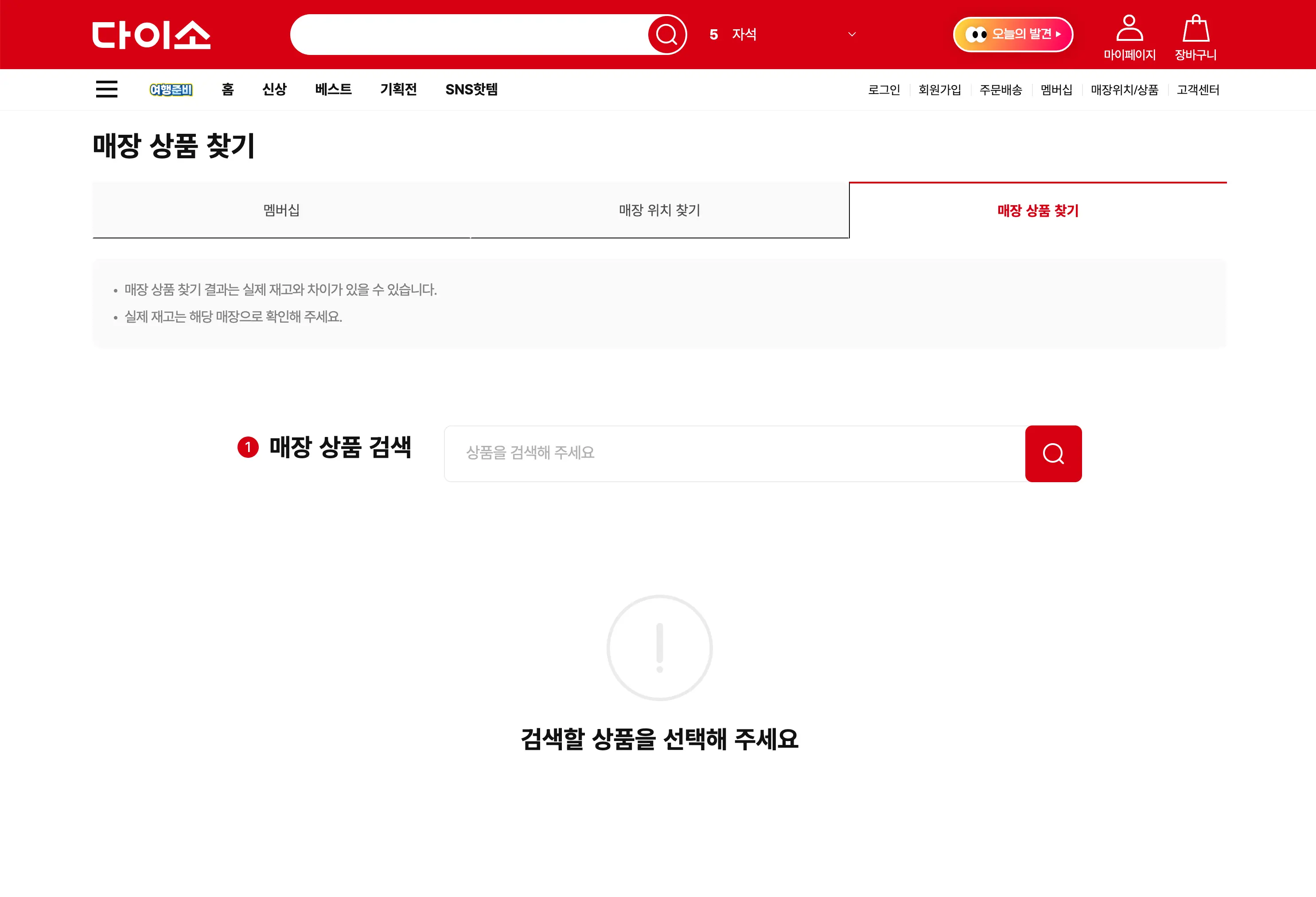
Task: Click the 오늘의 발견 button
Action: coord(1013,35)
